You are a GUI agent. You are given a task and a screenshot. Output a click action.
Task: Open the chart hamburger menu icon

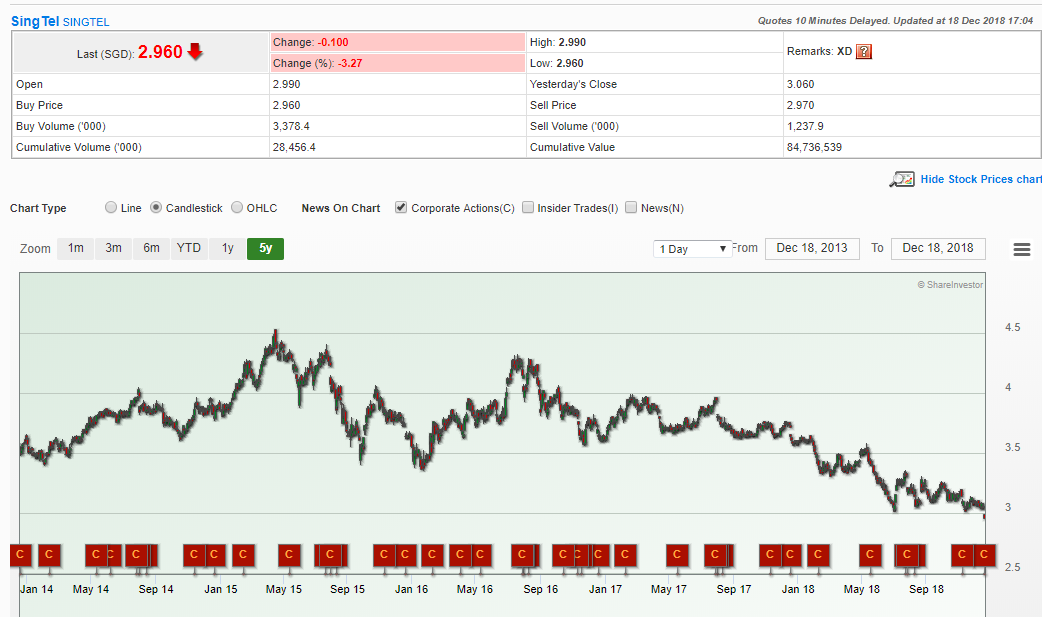1021,250
